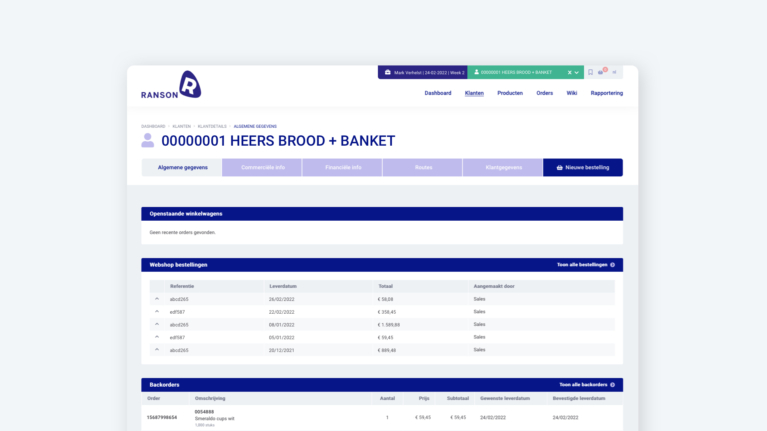The height and width of the screenshot is (431, 767).
Task: Open the nl language selector
Action: click(x=614, y=72)
